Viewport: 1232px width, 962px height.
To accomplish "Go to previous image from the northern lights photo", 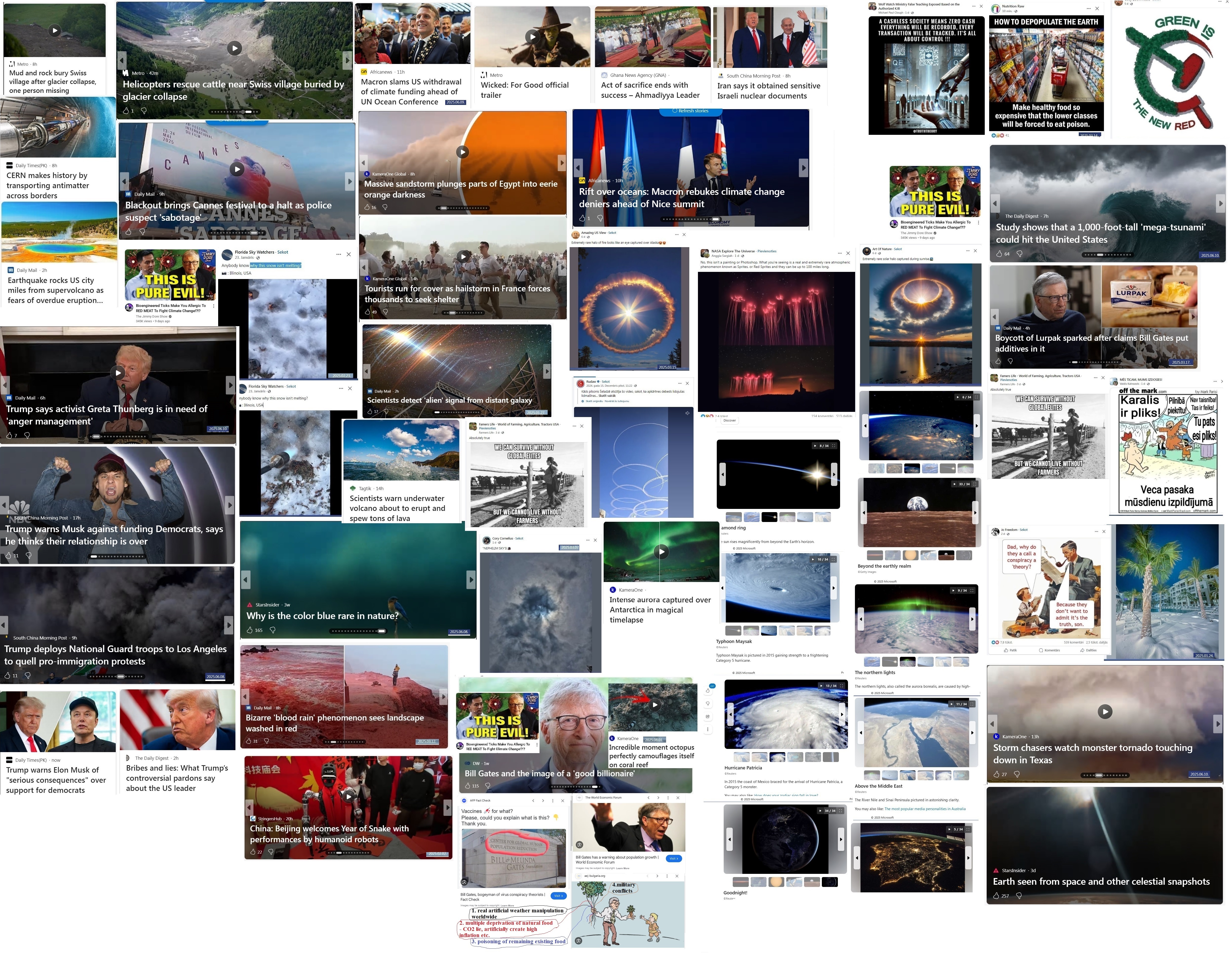I will click(861, 619).
